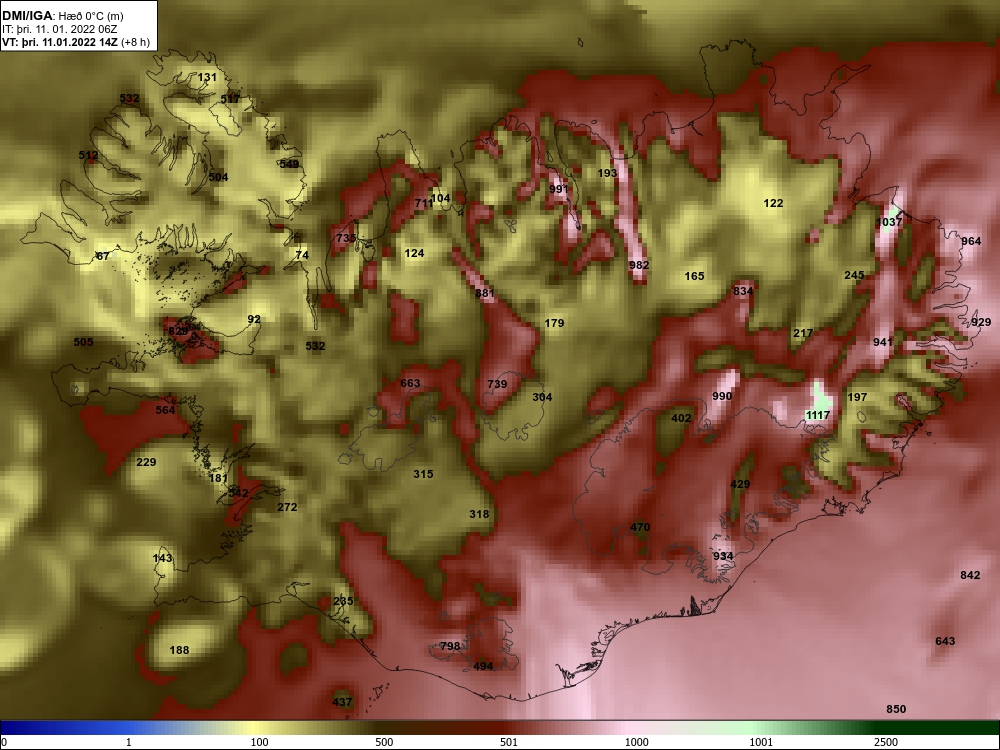This screenshot has width=1000, height=750.
Task: Click the 549 value on the map
Action: point(290,164)
